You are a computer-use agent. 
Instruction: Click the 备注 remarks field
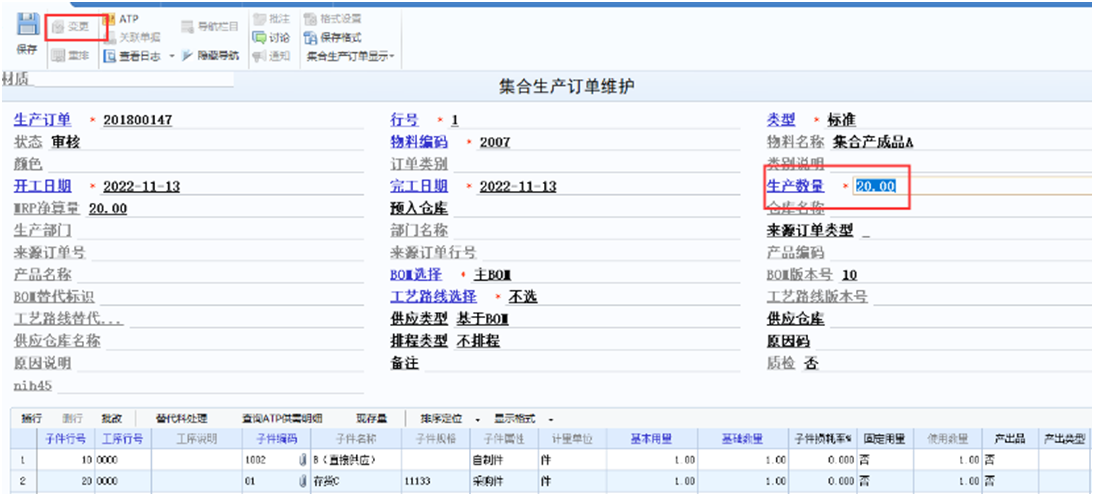click(x=583, y=364)
